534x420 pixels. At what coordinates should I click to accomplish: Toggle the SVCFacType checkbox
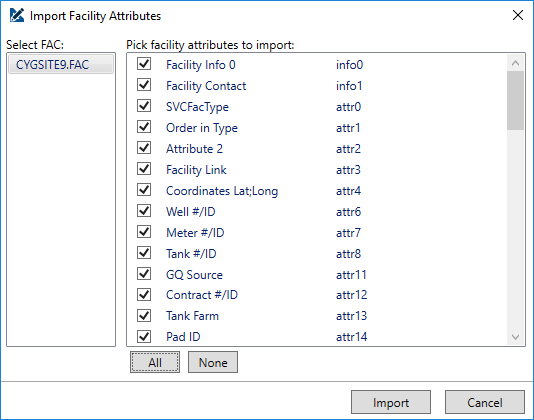tap(144, 106)
